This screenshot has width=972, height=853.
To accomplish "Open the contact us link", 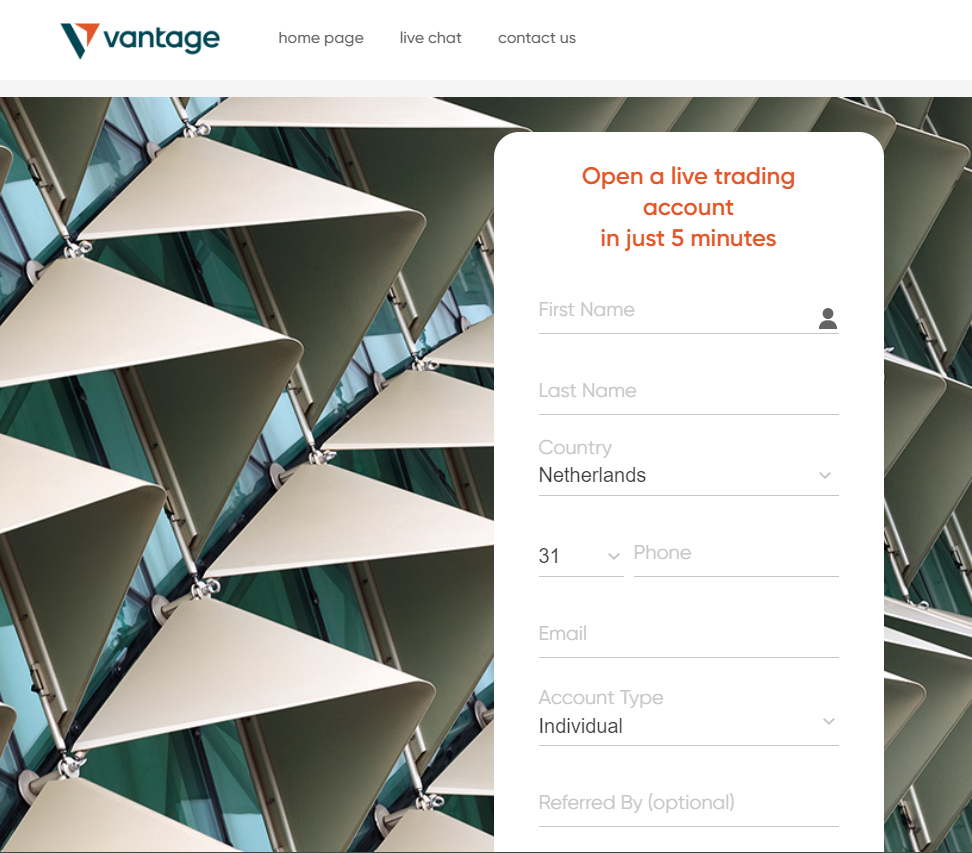I will coord(537,38).
